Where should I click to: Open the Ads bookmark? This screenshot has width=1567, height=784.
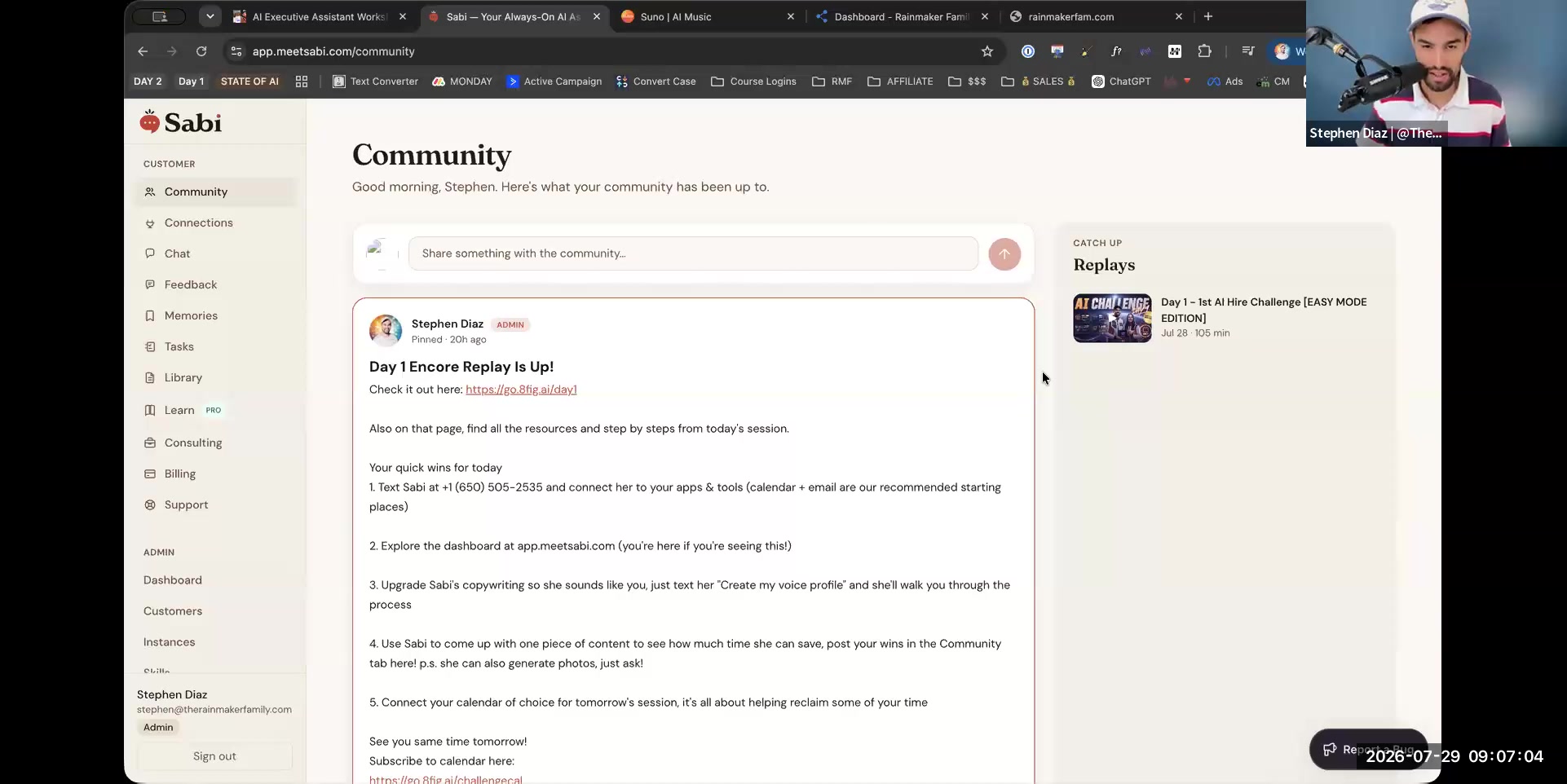[x=1225, y=81]
